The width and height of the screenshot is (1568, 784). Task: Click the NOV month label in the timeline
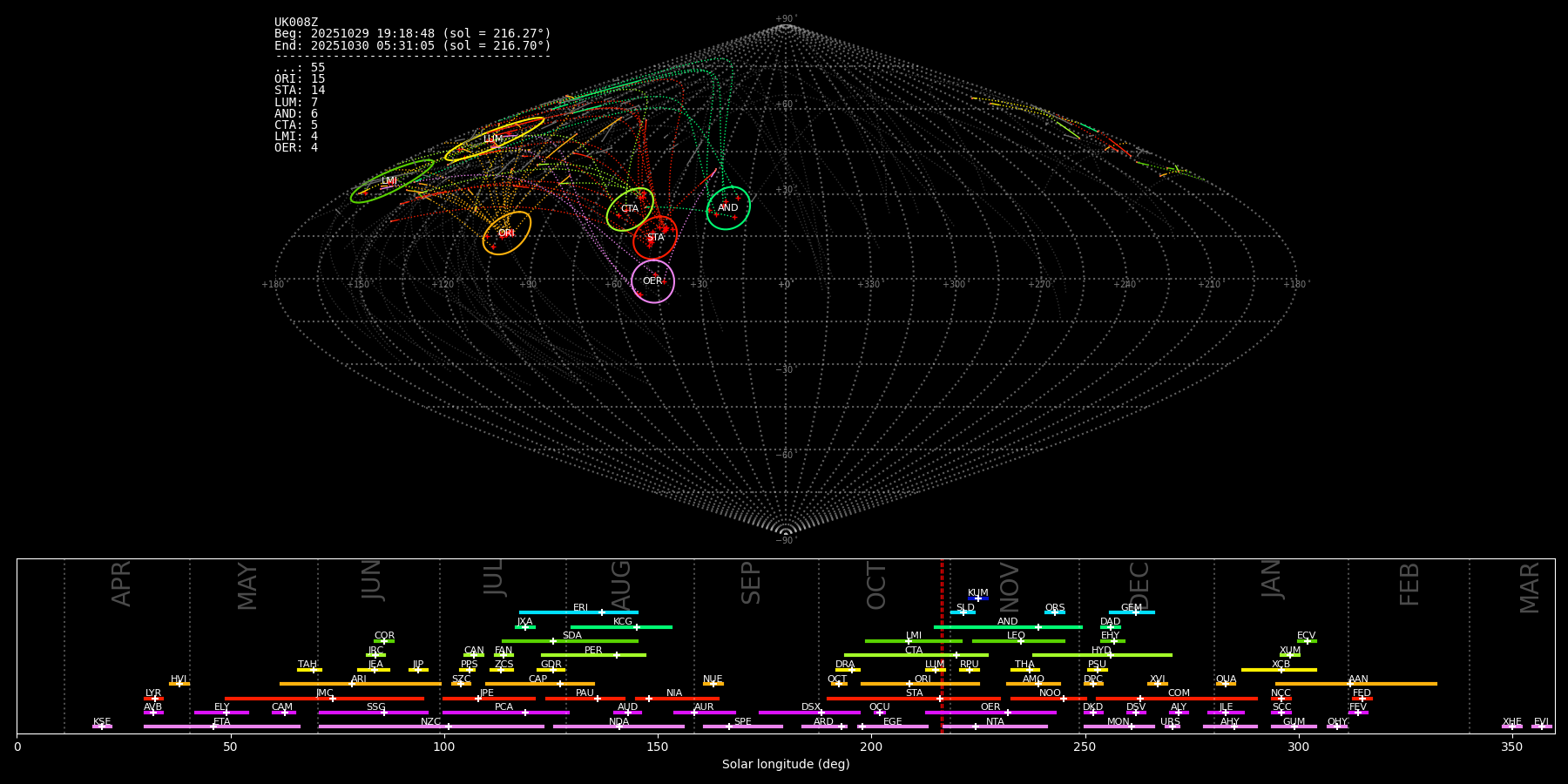tap(1009, 585)
